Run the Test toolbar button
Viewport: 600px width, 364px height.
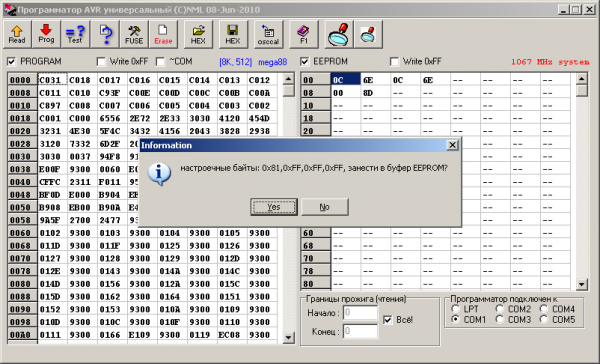(75, 34)
